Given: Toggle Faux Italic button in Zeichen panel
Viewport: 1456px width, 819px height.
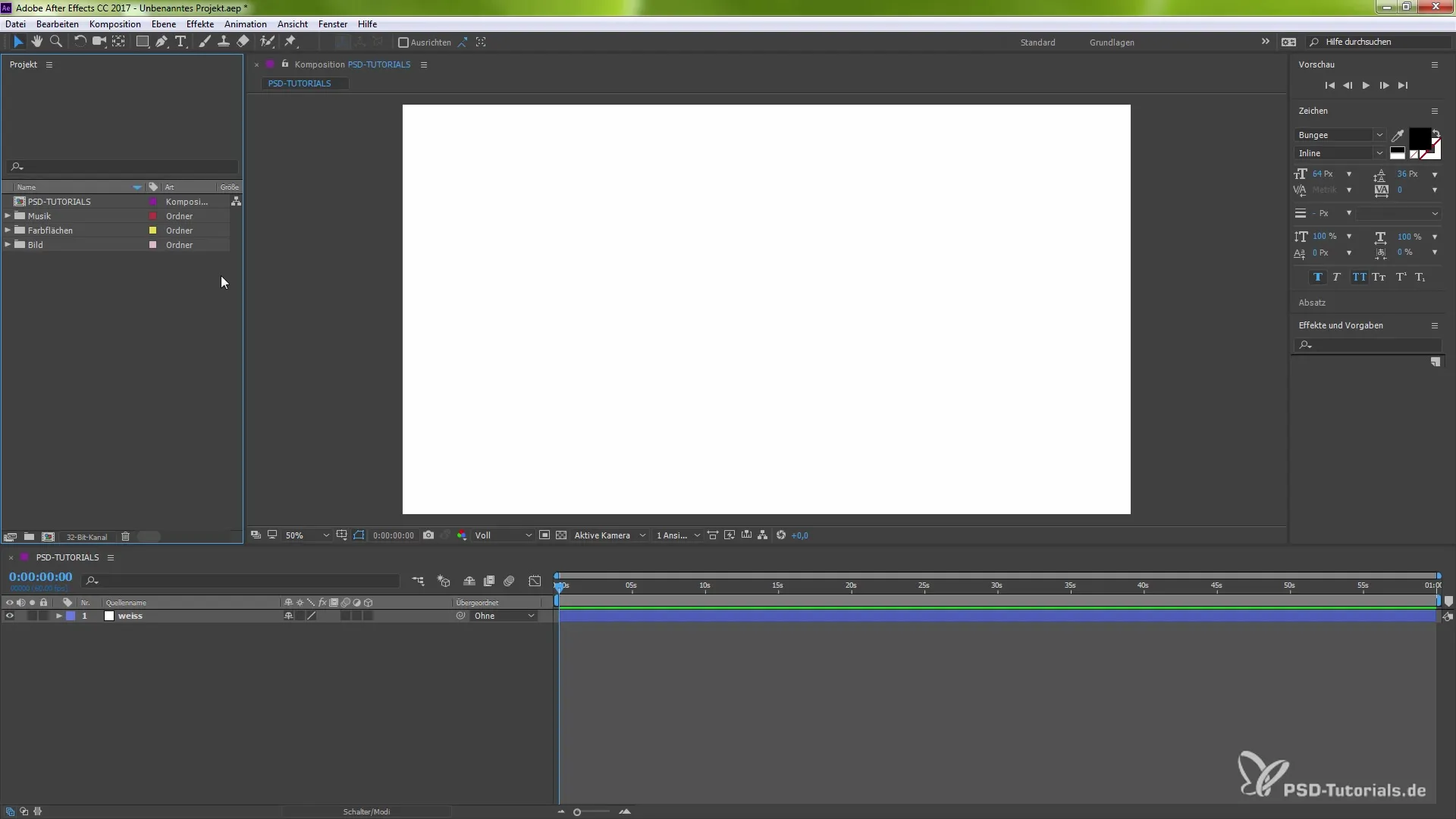Looking at the screenshot, I should click(x=1336, y=278).
